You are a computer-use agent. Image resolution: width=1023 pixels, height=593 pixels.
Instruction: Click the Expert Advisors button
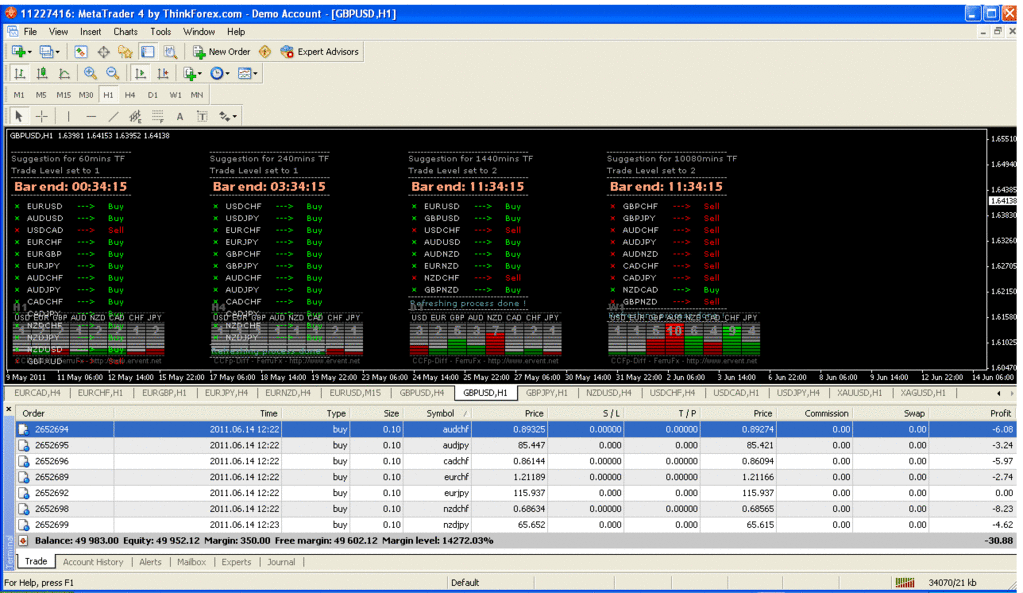pos(320,52)
